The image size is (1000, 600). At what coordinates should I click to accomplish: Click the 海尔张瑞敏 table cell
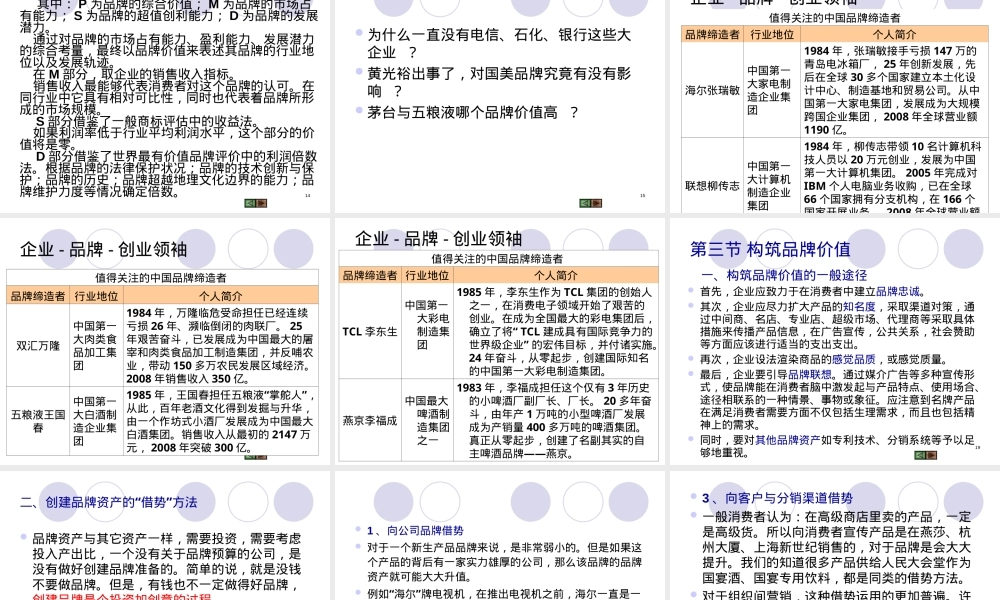[712, 91]
